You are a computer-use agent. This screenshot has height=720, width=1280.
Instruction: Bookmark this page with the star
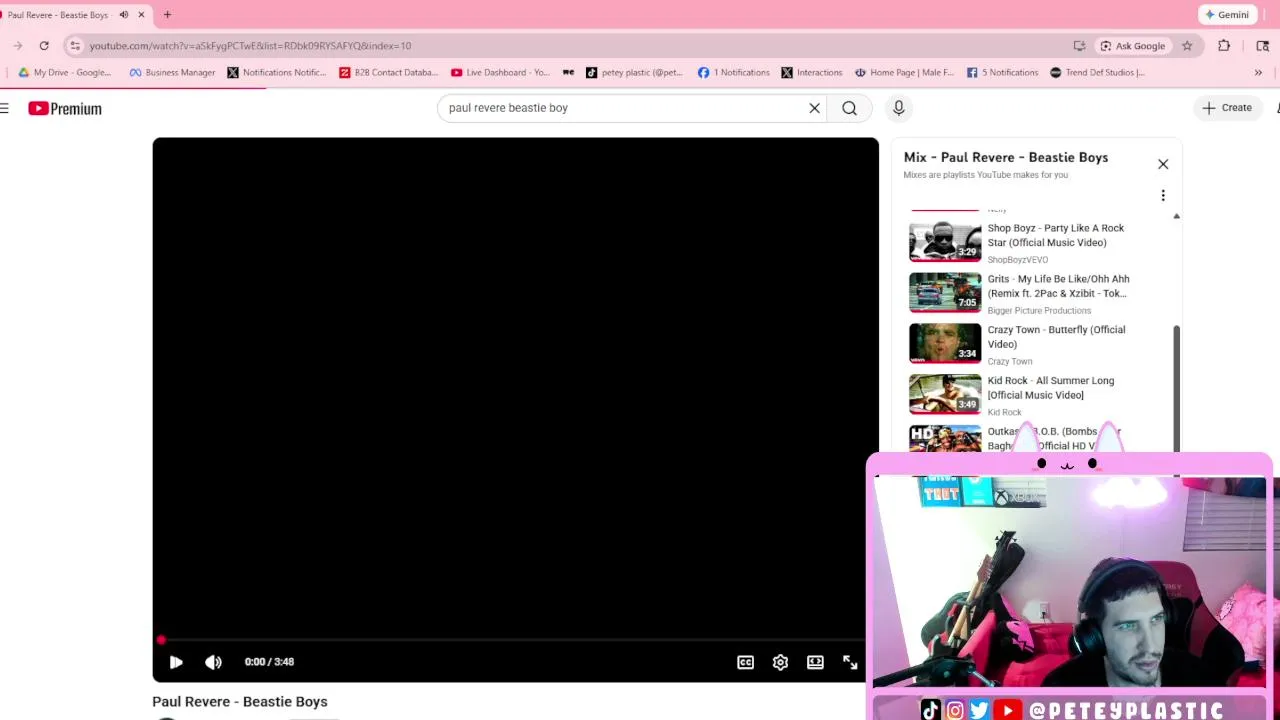[1187, 46]
